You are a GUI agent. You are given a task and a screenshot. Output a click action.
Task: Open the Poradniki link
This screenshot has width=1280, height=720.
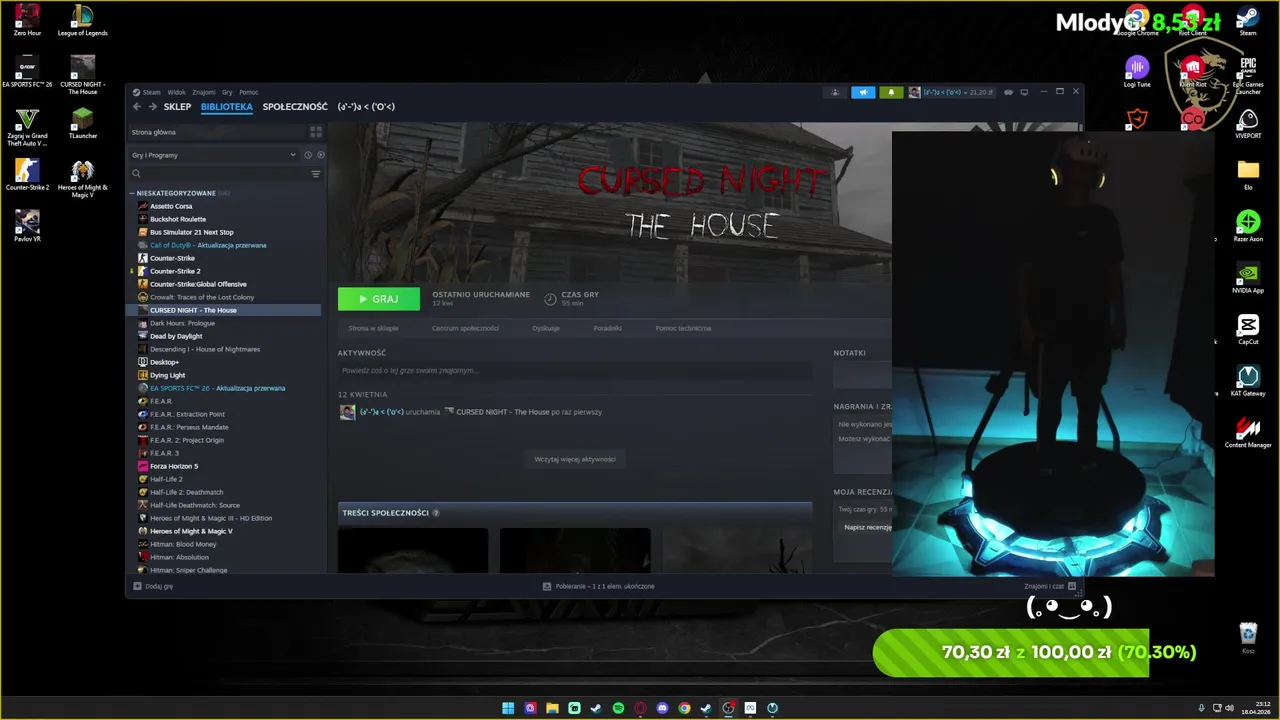pos(607,328)
